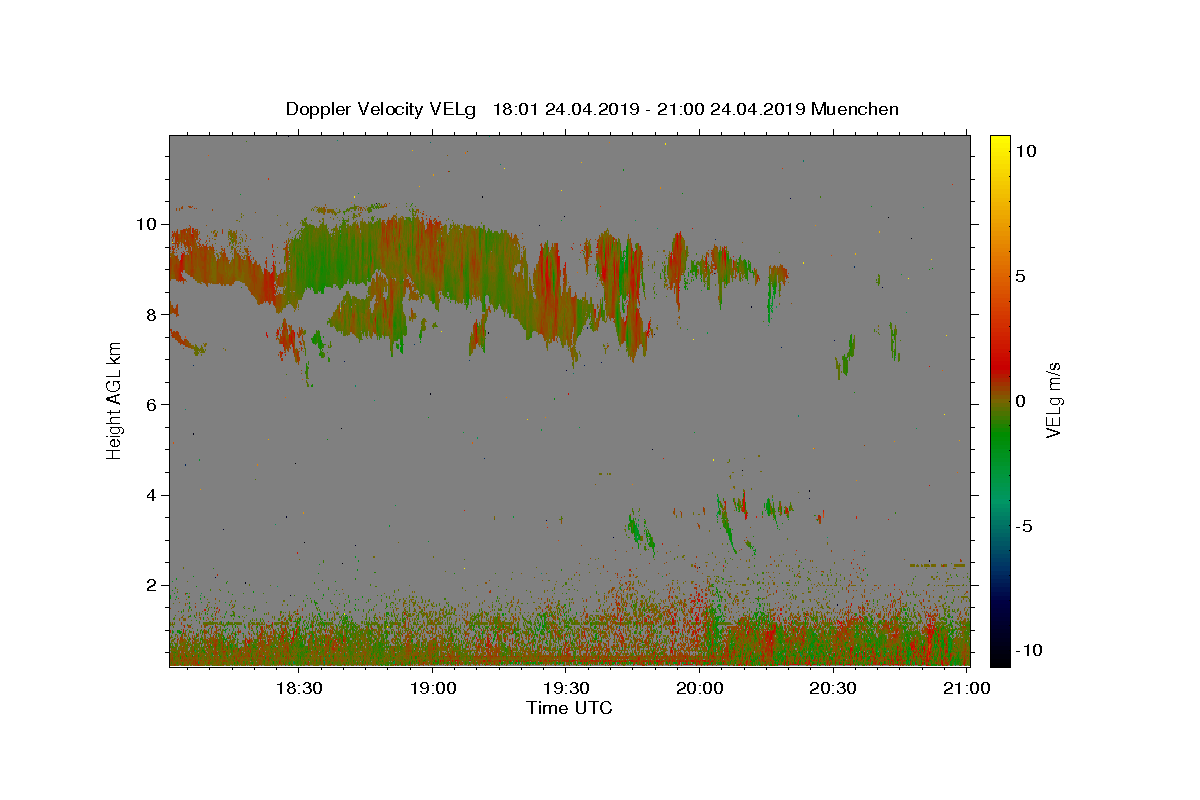This screenshot has width=1200, height=800.
Task: Click the 'Time UTC' axis label
Action: pyautogui.click(x=569, y=708)
